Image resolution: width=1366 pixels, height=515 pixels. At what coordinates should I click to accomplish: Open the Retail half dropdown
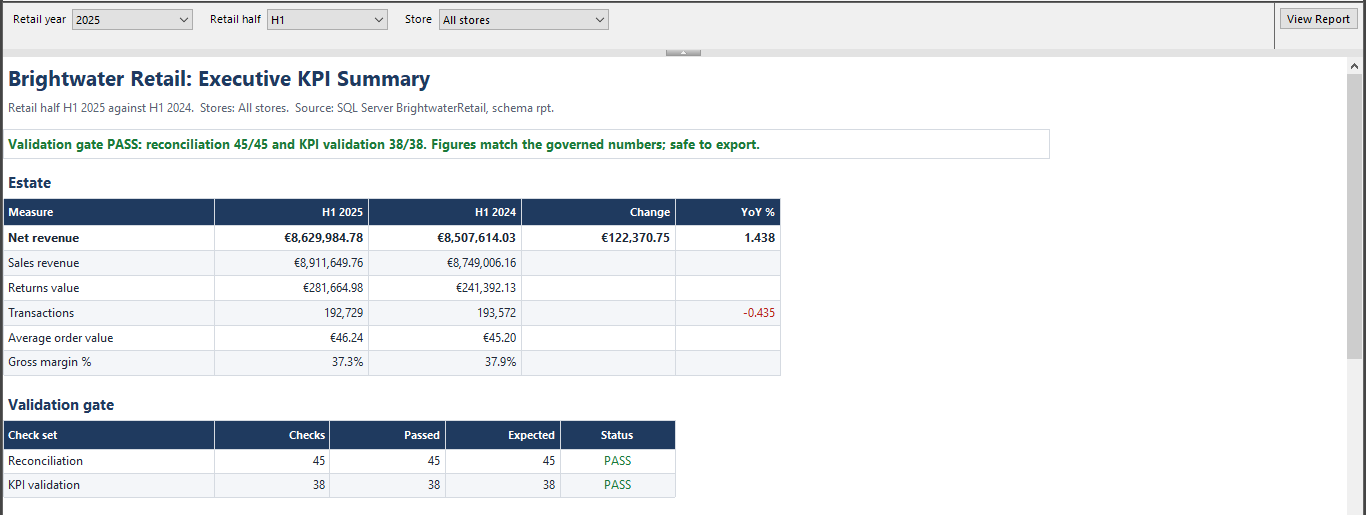coord(327,19)
